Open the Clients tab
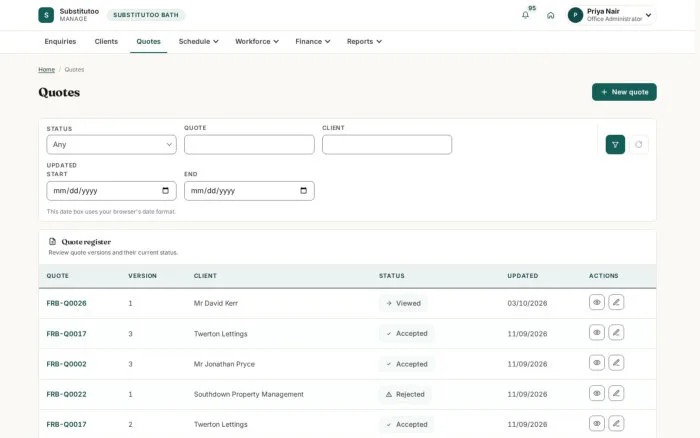 106,42
